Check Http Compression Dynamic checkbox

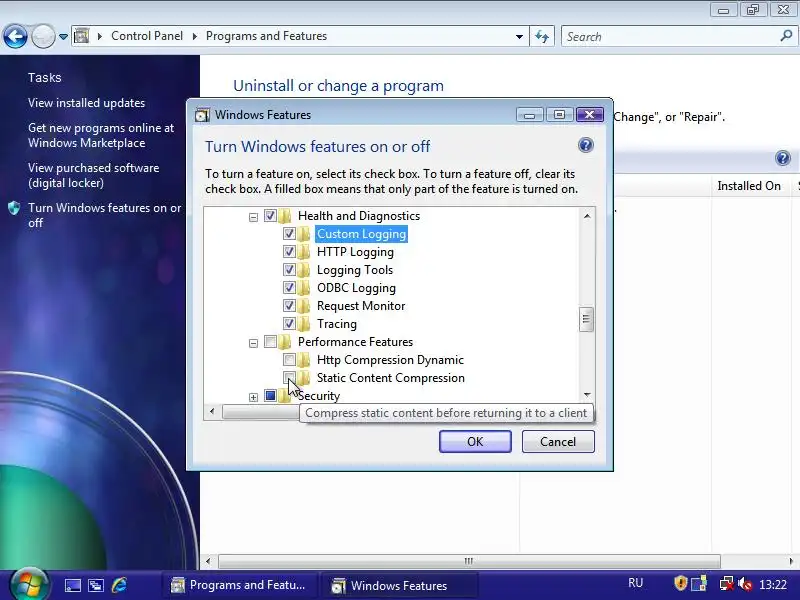point(289,359)
